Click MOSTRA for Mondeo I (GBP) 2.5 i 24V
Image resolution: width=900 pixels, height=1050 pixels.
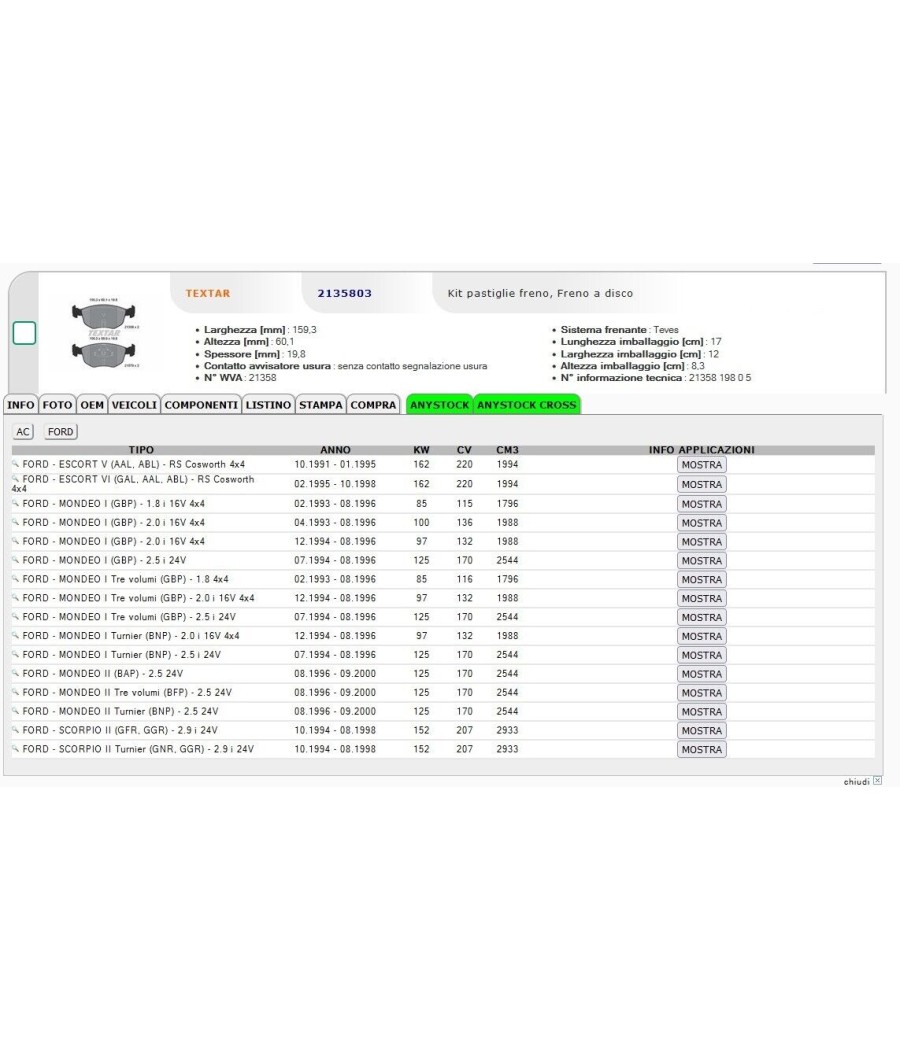click(701, 560)
